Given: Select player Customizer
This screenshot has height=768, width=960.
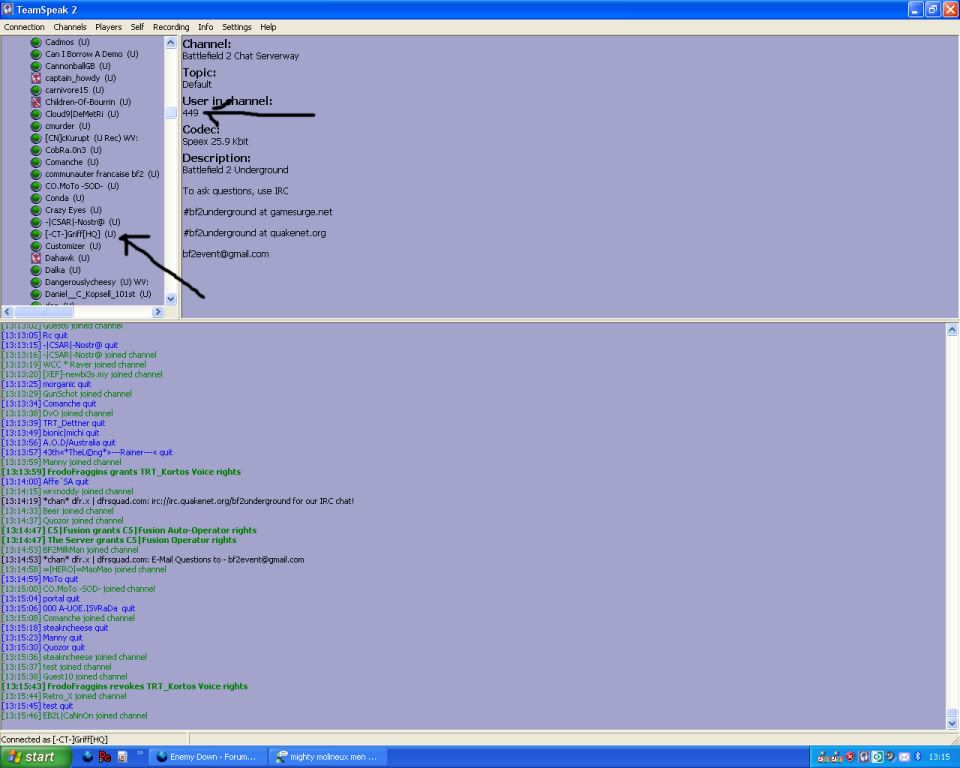Looking at the screenshot, I should pos(72,246).
